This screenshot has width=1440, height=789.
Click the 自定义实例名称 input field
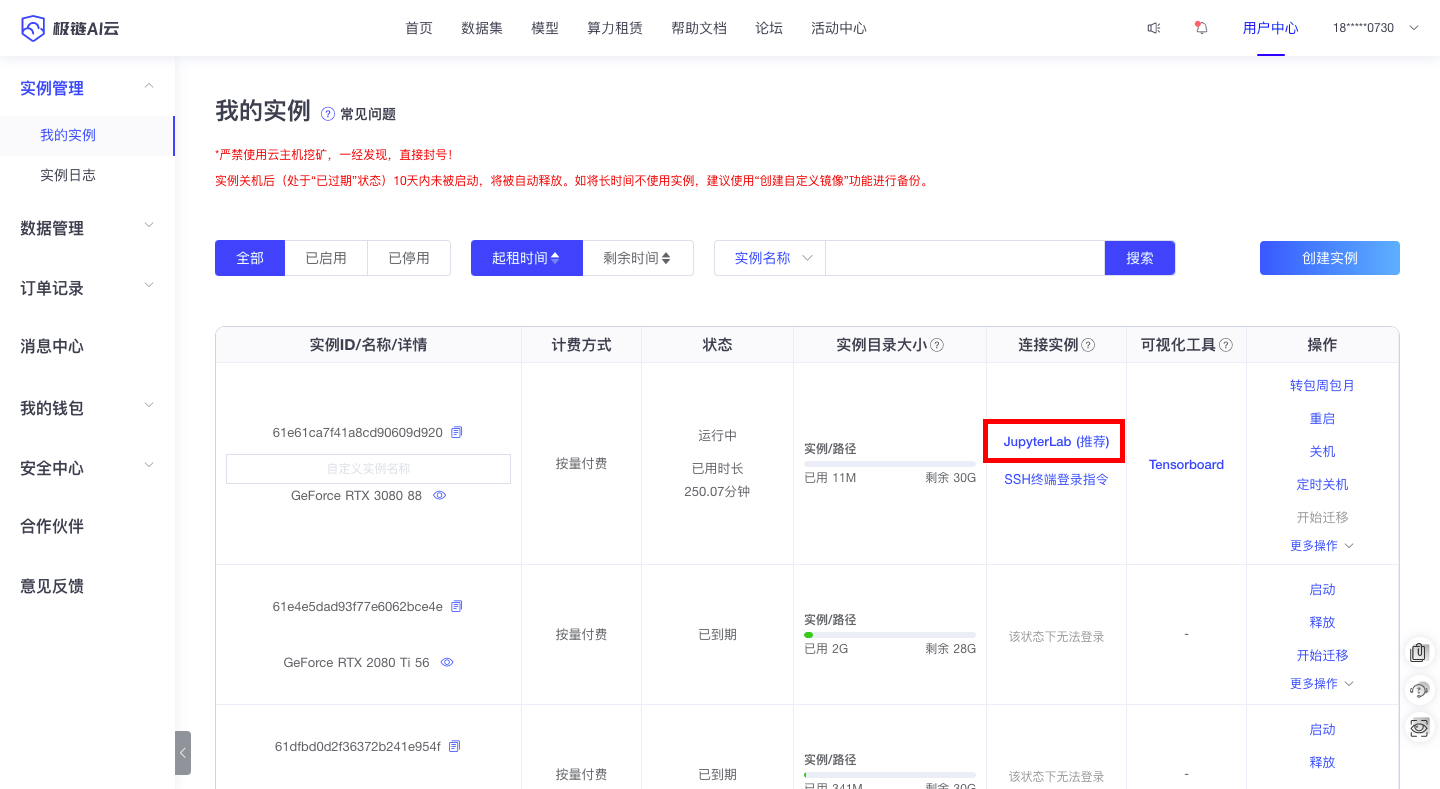tap(368, 468)
